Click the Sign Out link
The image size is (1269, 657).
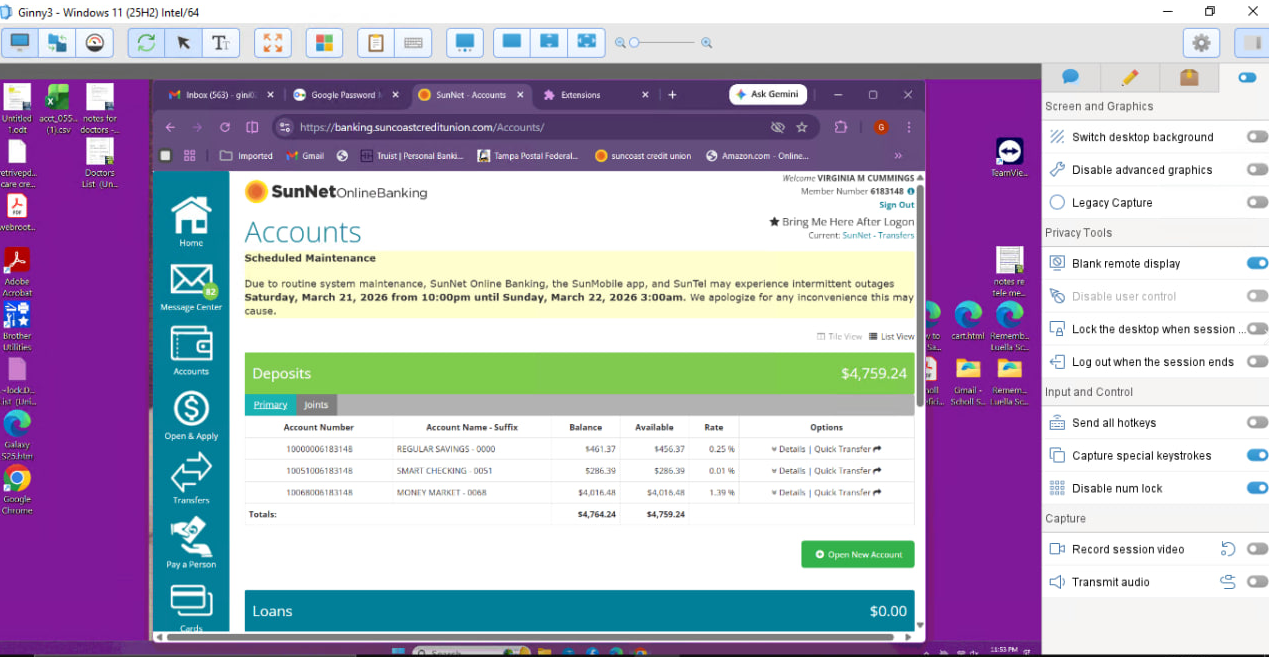pos(896,205)
